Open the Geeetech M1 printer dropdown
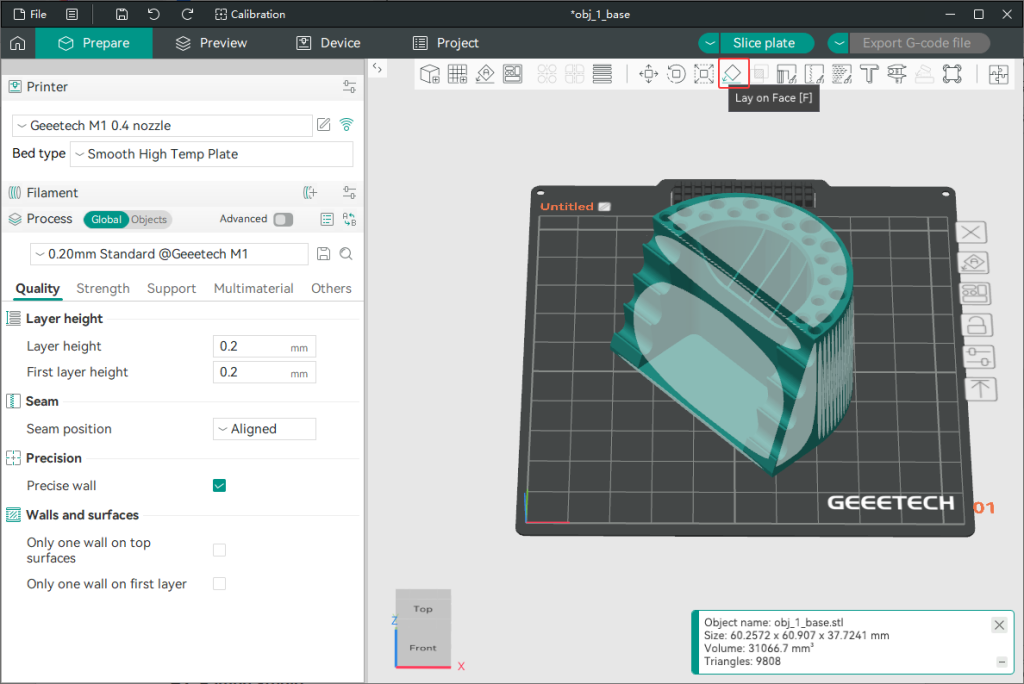The height and width of the screenshot is (684, 1024). [x=163, y=126]
